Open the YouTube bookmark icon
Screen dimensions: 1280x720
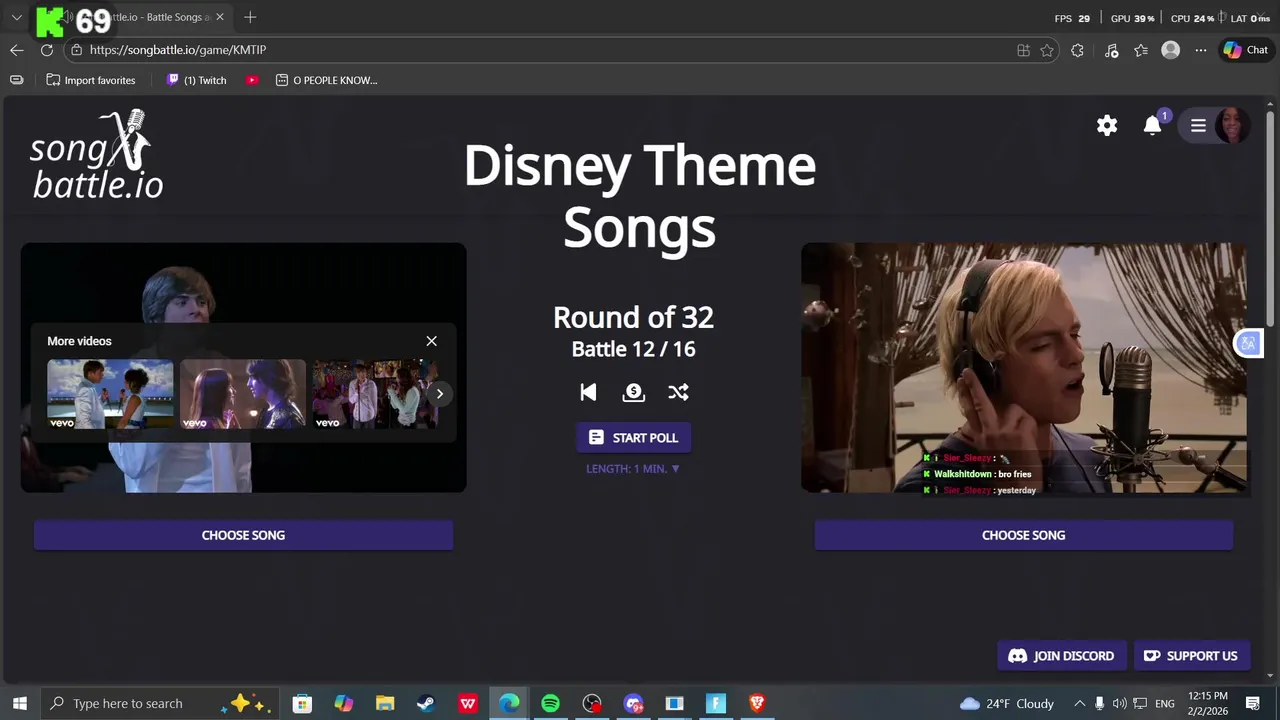(x=252, y=80)
